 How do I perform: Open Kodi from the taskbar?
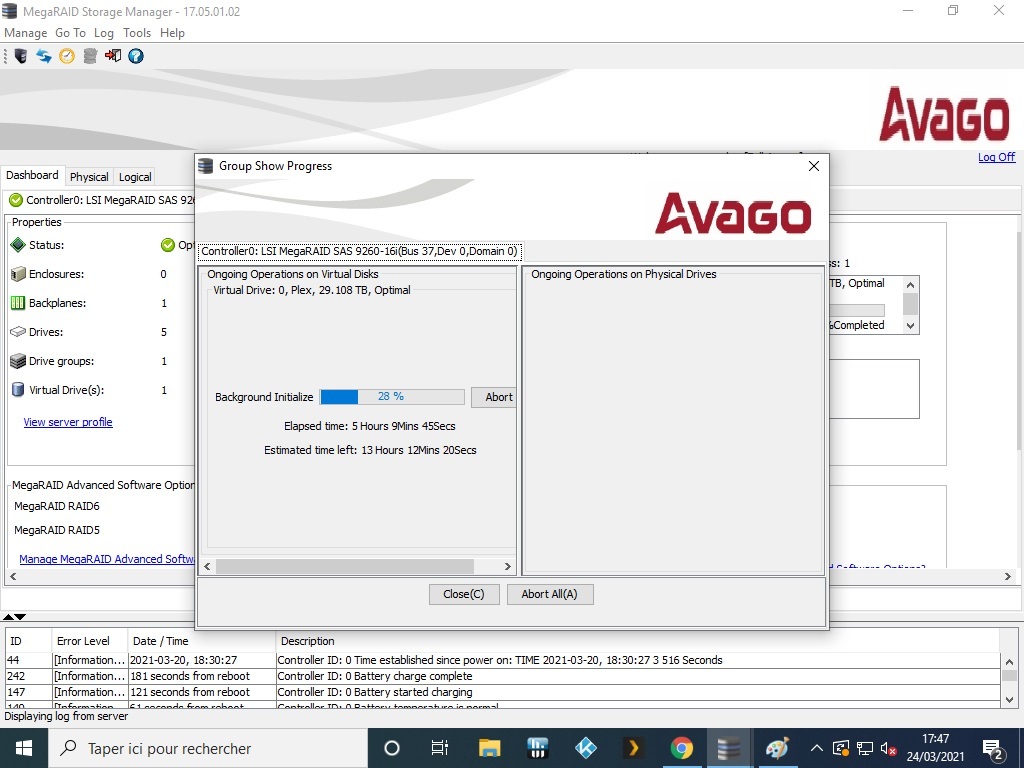[x=585, y=748]
